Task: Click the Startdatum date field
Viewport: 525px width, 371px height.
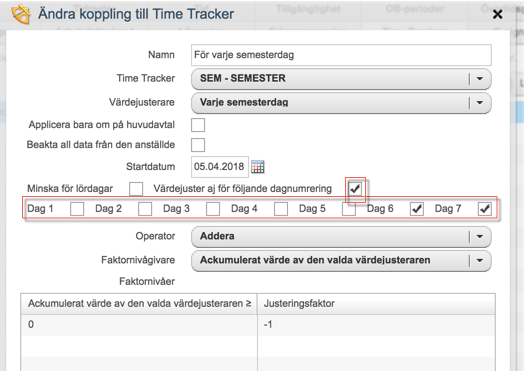Action: [220, 167]
